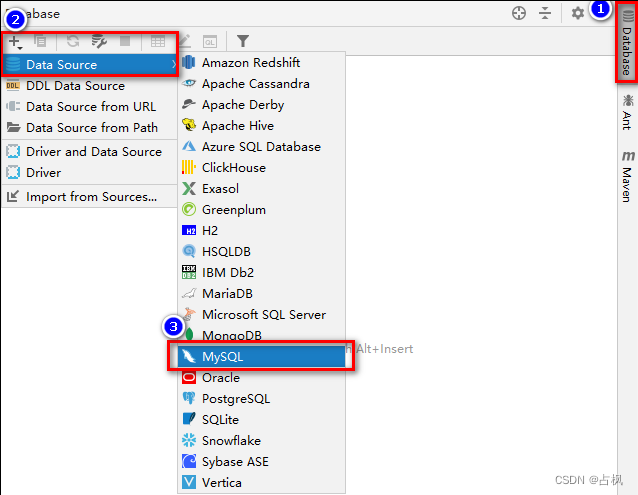Image resolution: width=638 pixels, height=495 pixels.
Task: Choose Data Source from Path
Action: point(90,128)
